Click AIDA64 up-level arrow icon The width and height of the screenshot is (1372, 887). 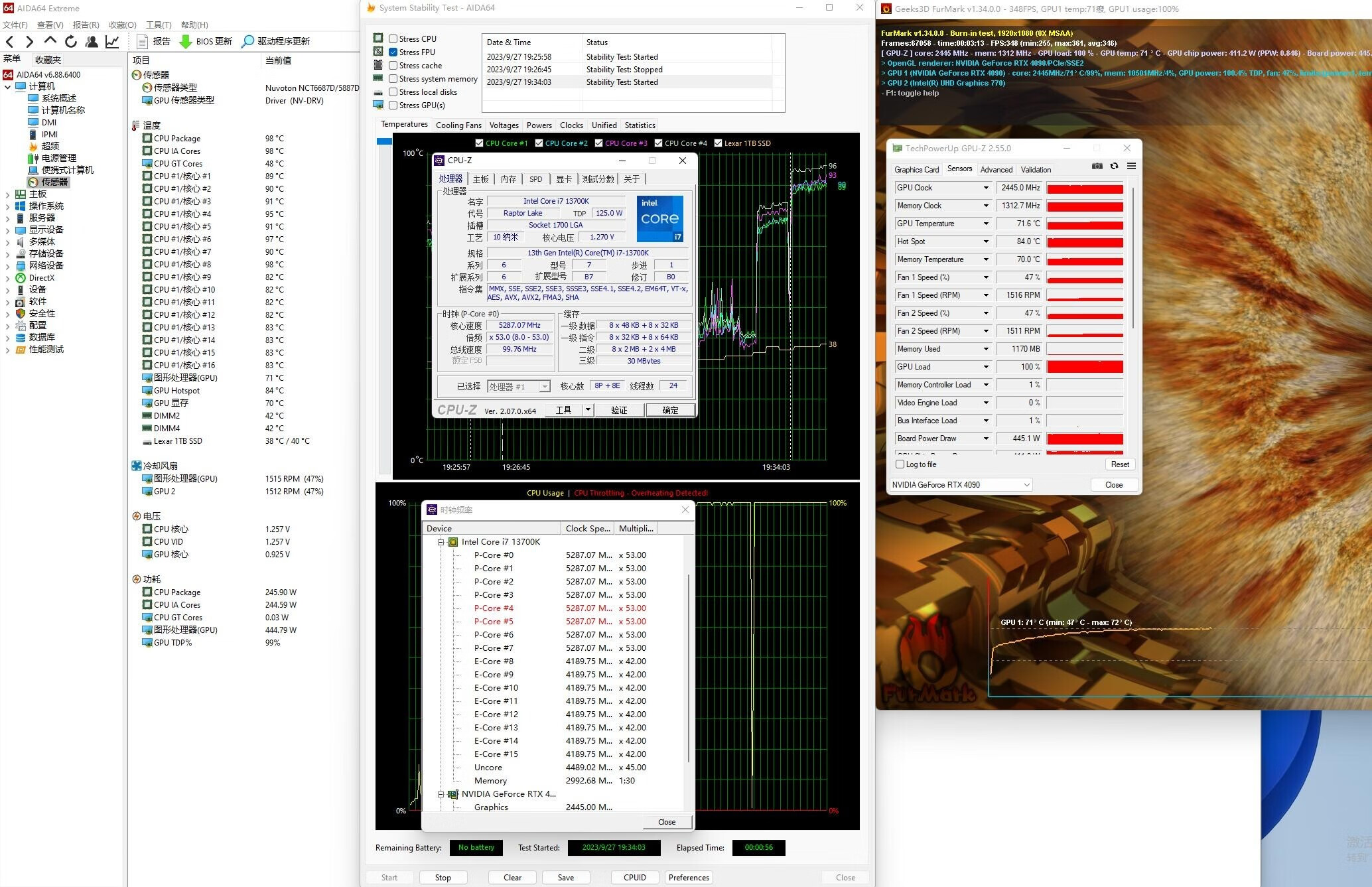point(50,41)
